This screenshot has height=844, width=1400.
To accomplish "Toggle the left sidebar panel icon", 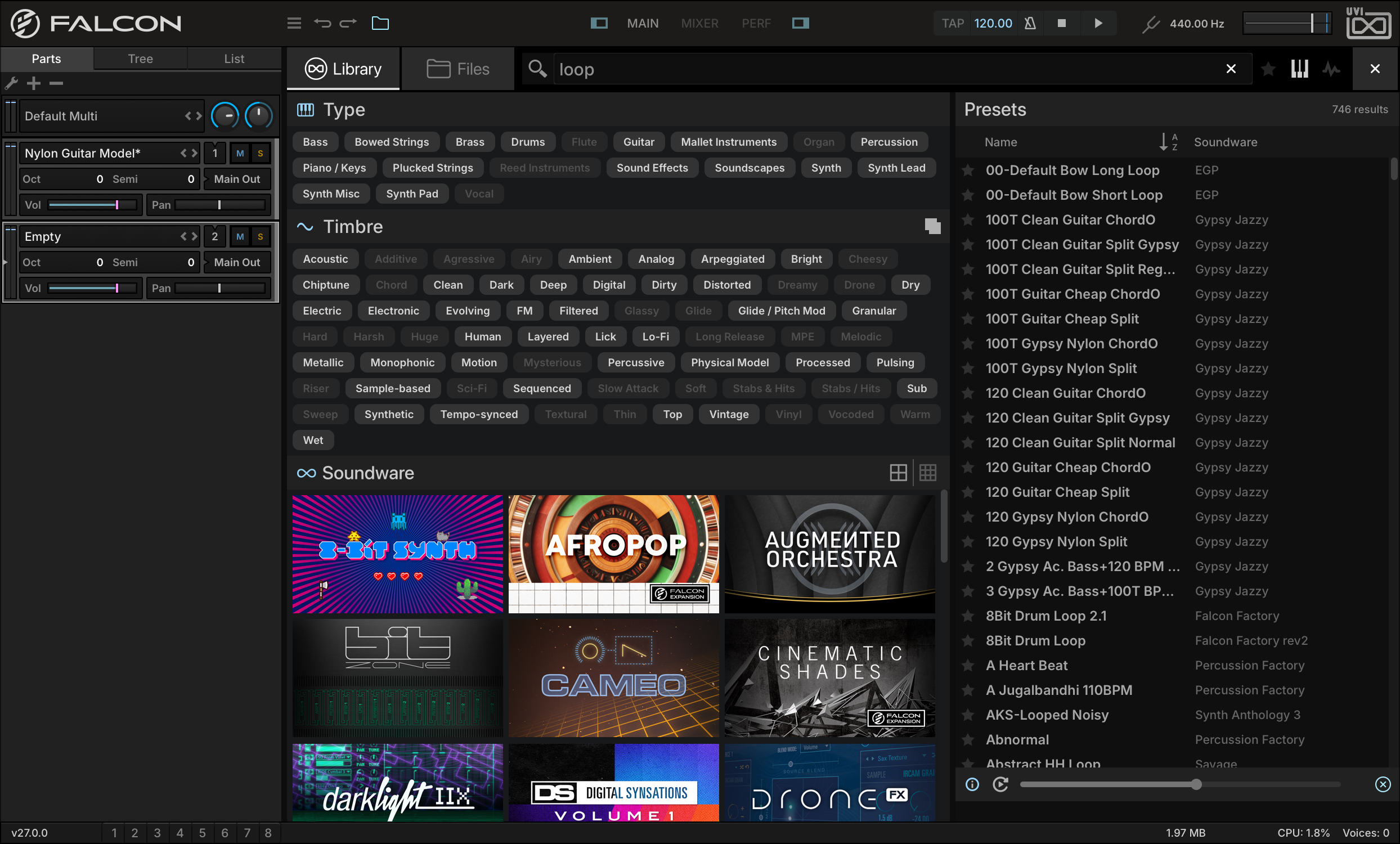I will point(599,23).
